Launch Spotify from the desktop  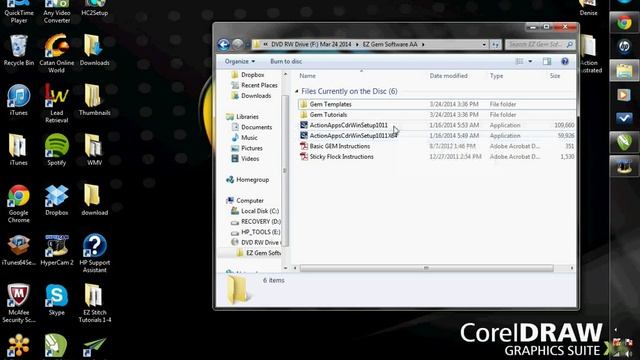pos(57,150)
